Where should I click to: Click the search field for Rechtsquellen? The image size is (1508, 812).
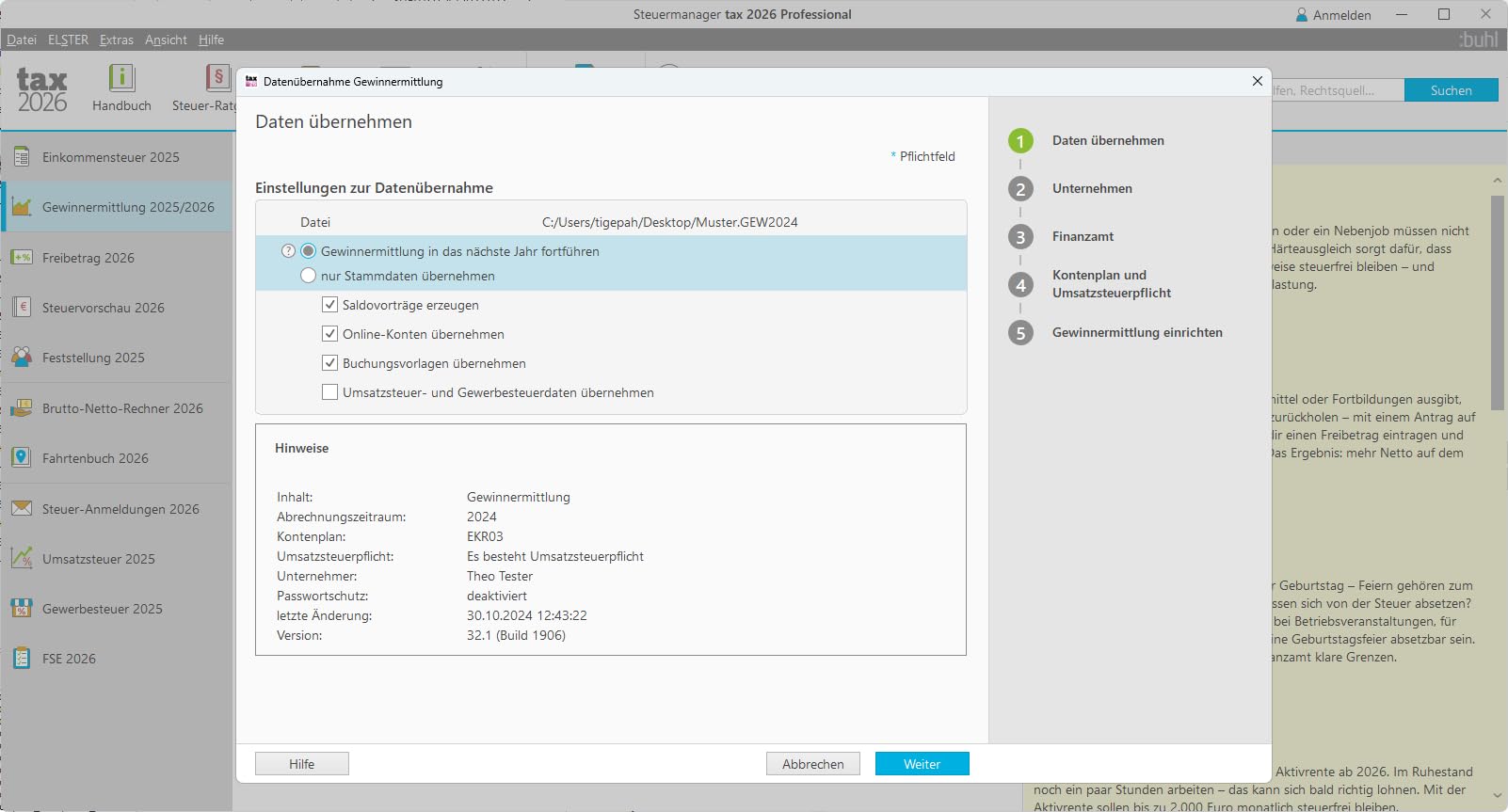[1338, 90]
